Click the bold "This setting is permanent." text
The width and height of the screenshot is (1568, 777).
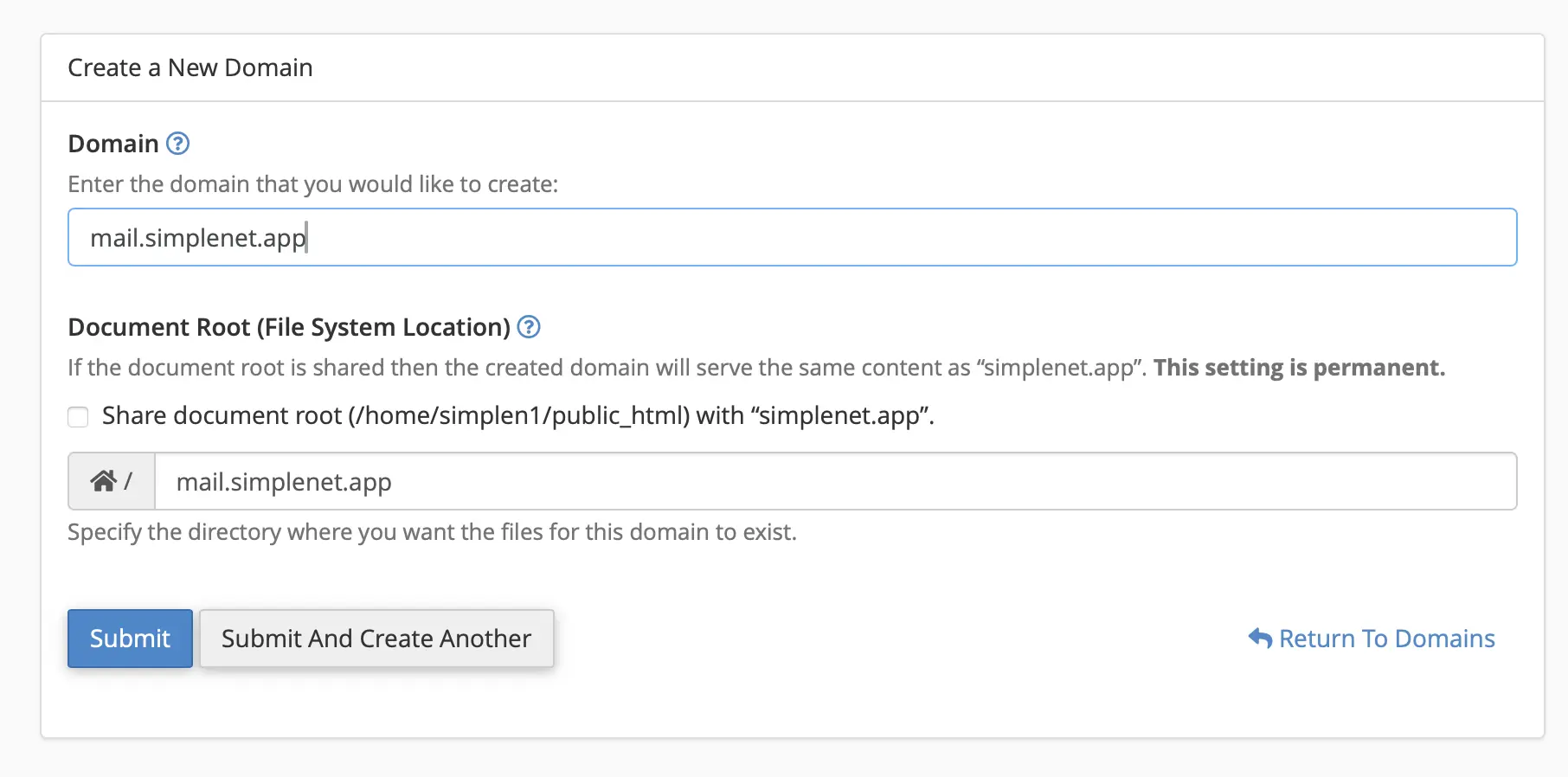point(1299,368)
